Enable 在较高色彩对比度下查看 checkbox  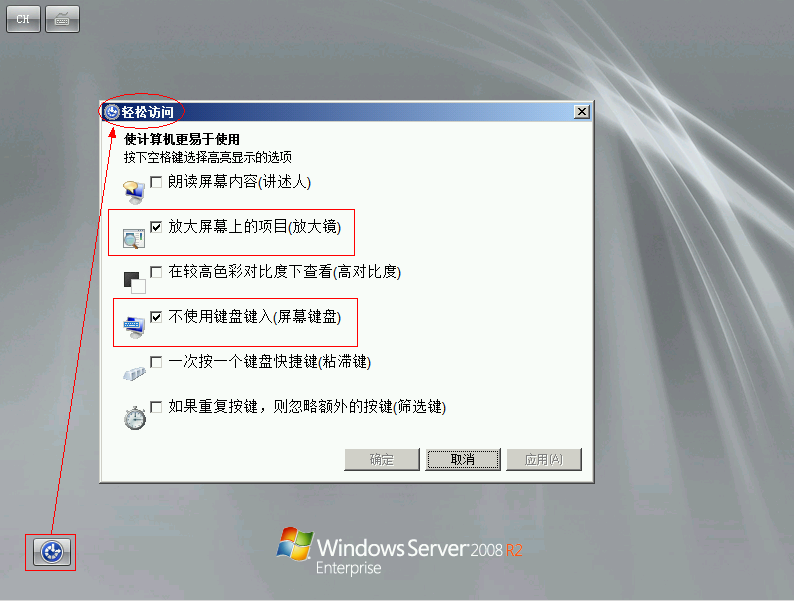pos(156,272)
